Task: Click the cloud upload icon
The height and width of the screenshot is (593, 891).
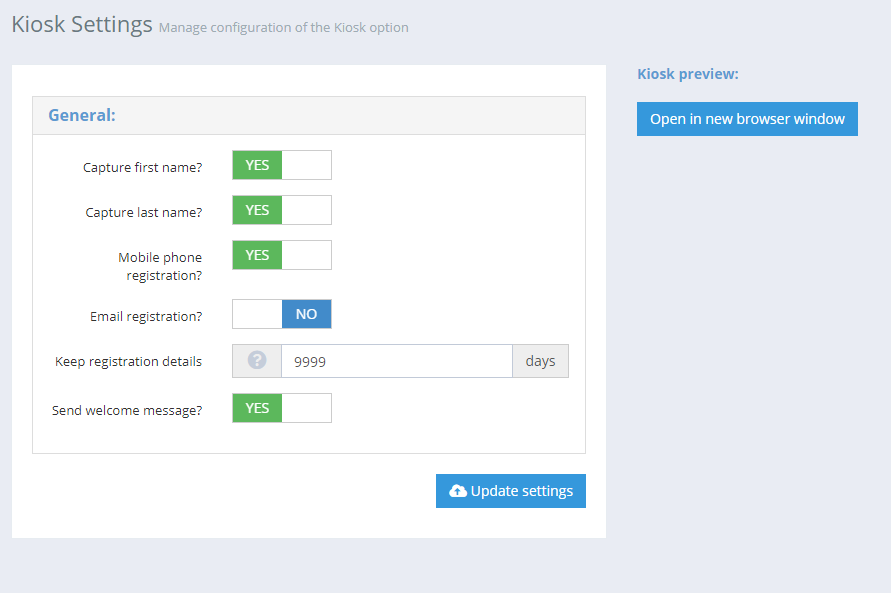Action: (457, 491)
